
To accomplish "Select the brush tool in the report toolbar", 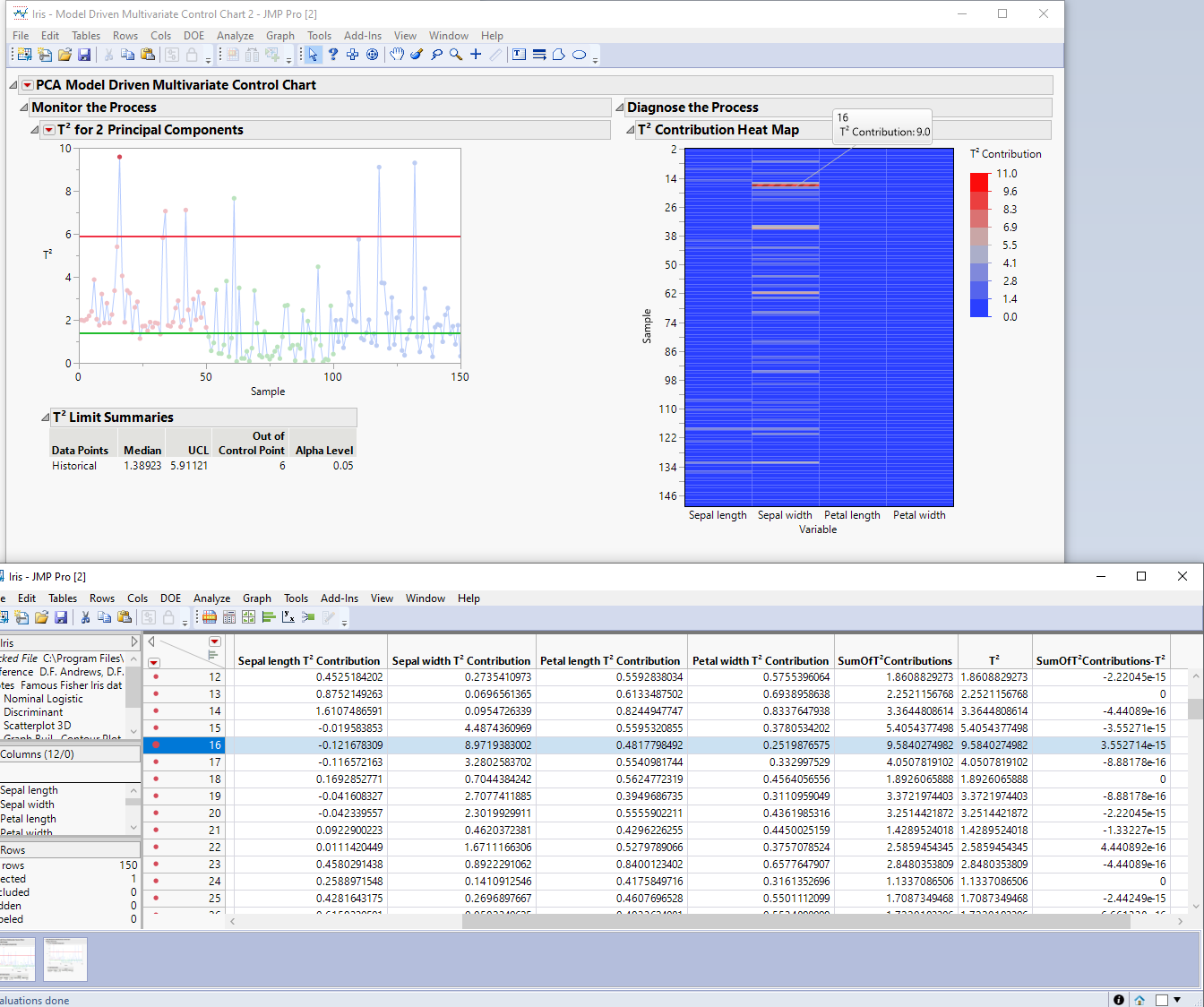I will 416,55.
